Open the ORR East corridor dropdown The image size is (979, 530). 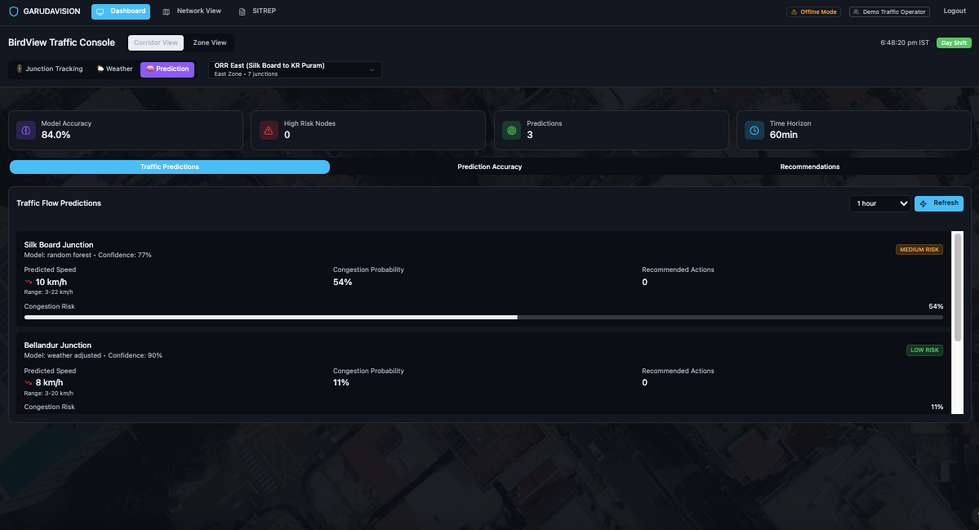(x=295, y=69)
